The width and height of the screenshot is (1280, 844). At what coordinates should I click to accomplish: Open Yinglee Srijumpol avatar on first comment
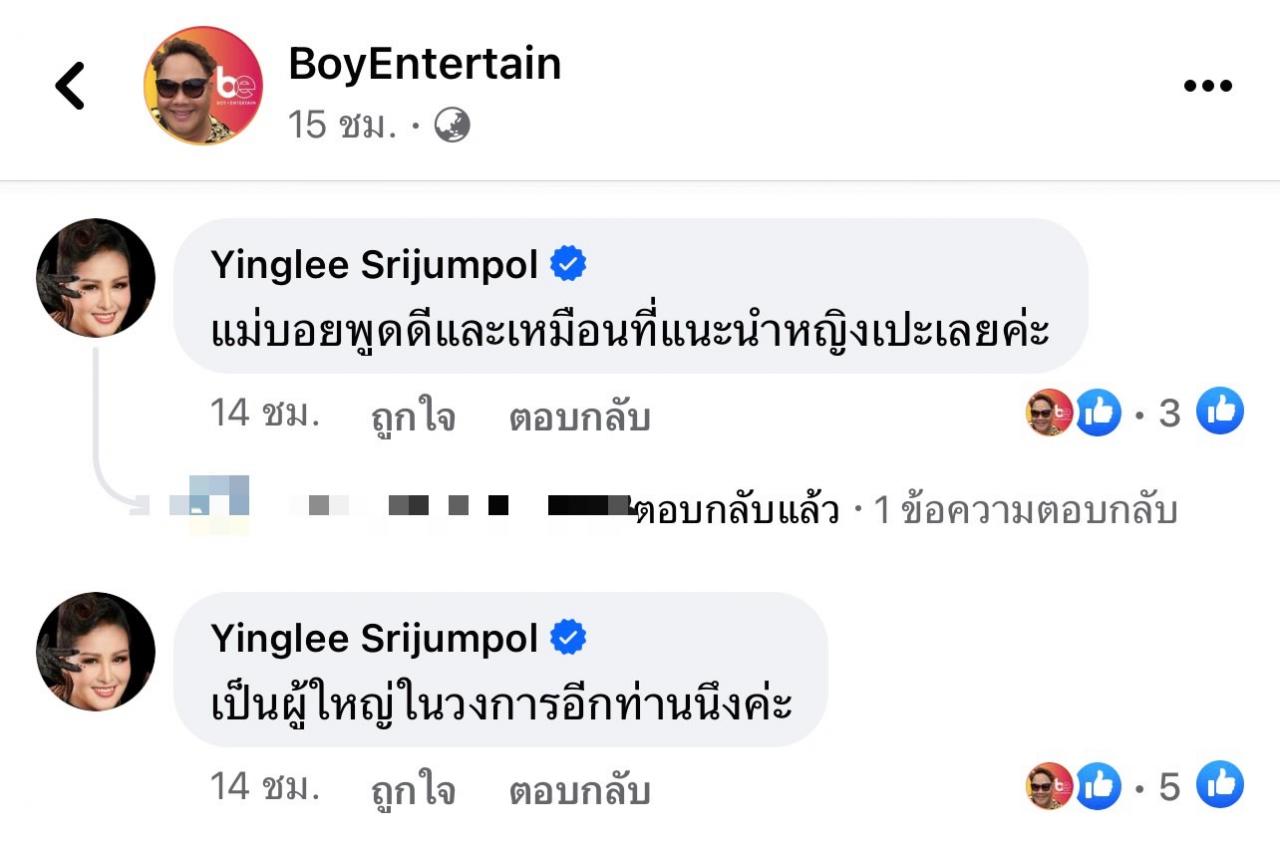click(x=96, y=278)
